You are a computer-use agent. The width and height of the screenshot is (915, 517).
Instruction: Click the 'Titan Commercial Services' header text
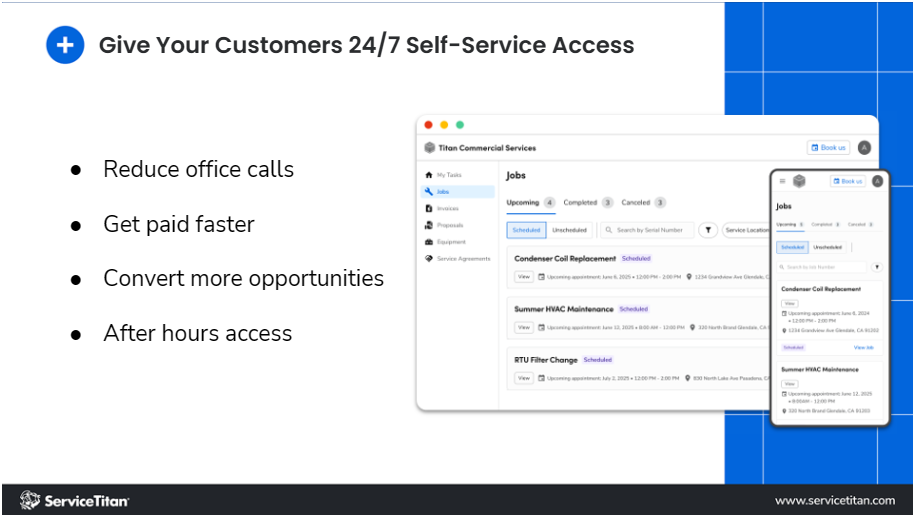[487, 148]
